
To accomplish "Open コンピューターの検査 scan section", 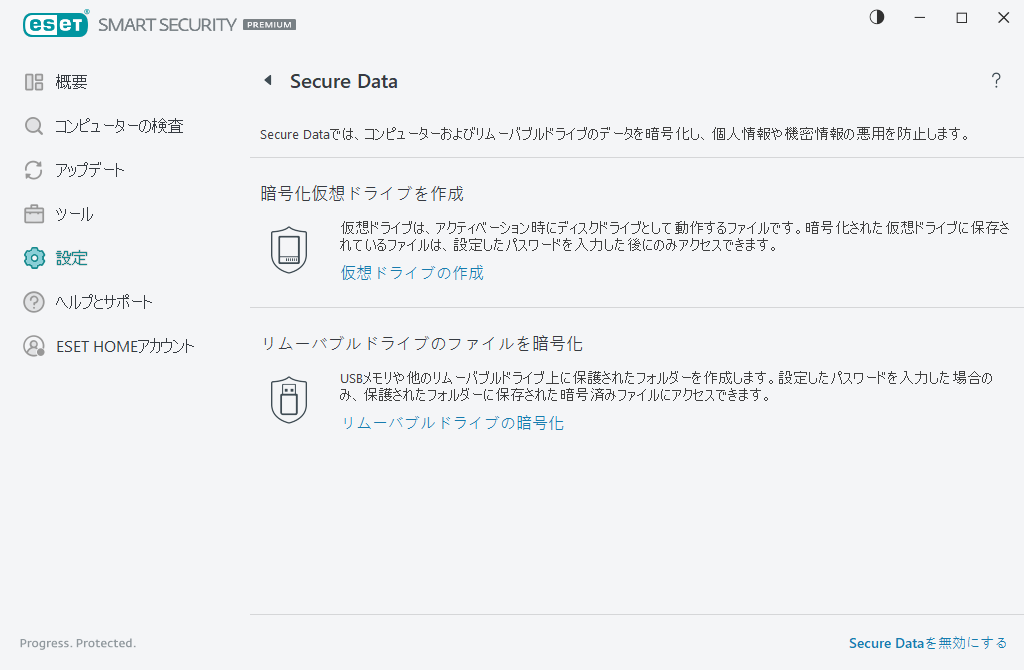I will tap(33, 126).
